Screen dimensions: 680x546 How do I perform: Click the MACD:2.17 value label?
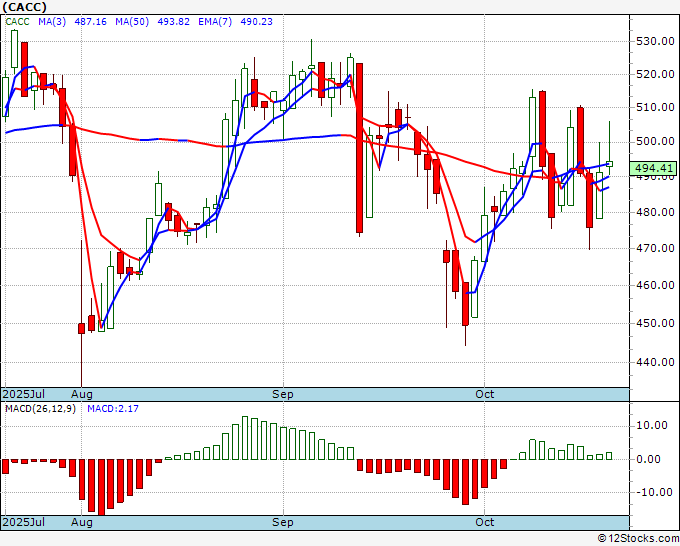pos(113,409)
